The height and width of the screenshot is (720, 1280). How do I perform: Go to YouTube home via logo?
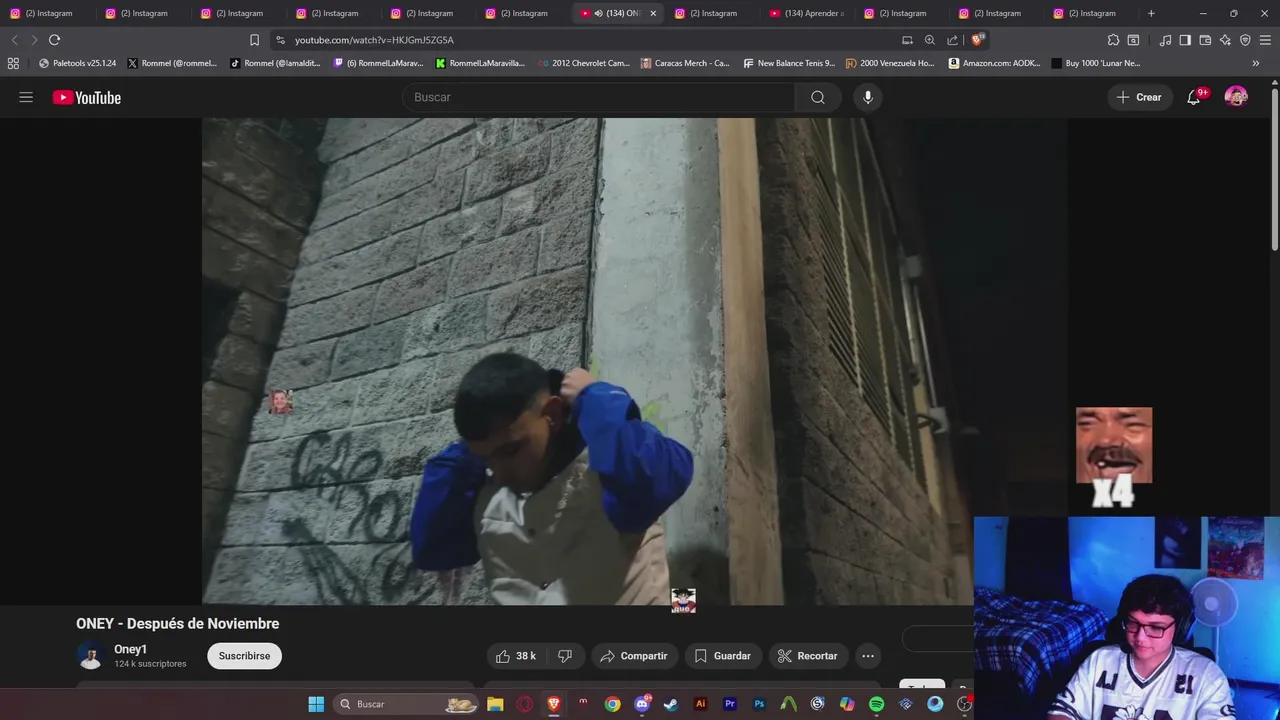pyautogui.click(x=87, y=97)
